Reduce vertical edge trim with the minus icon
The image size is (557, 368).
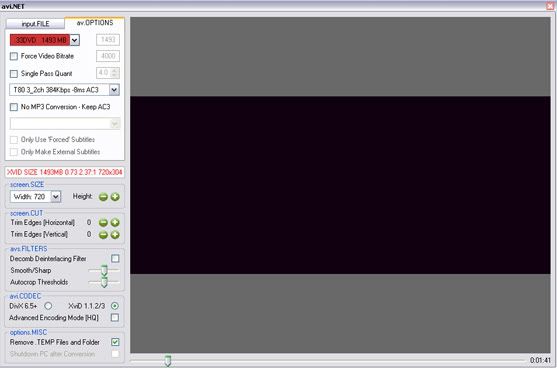(103, 235)
